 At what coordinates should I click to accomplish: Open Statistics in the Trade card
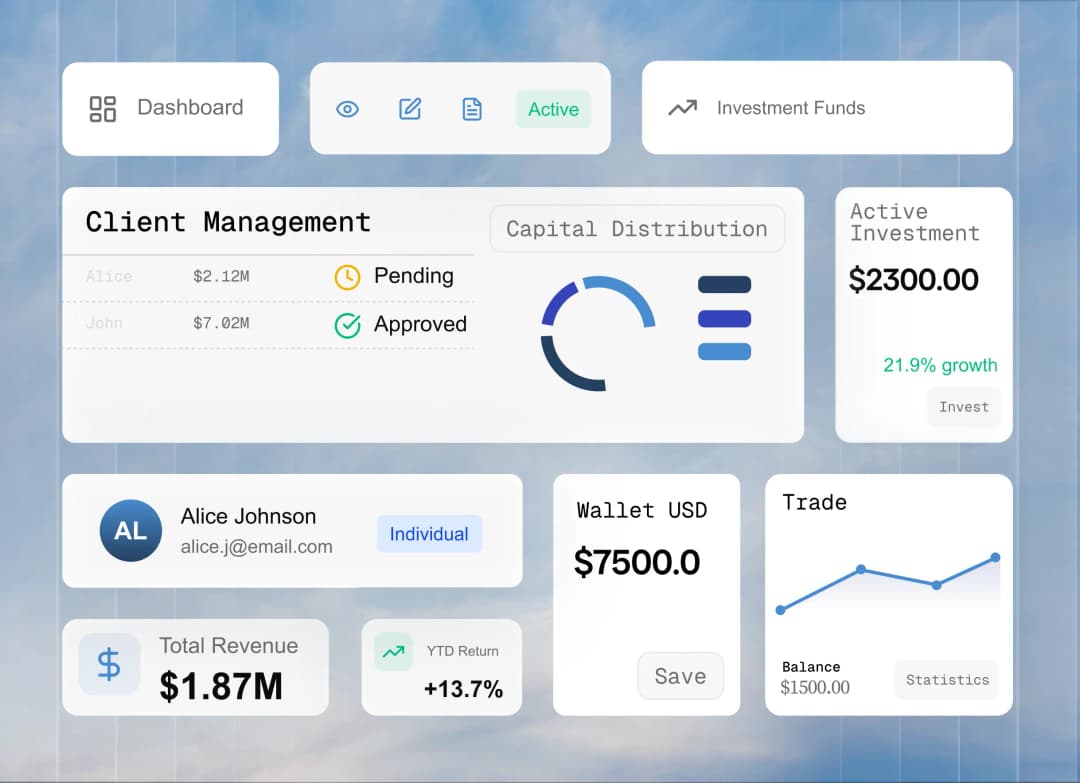click(946, 680)
